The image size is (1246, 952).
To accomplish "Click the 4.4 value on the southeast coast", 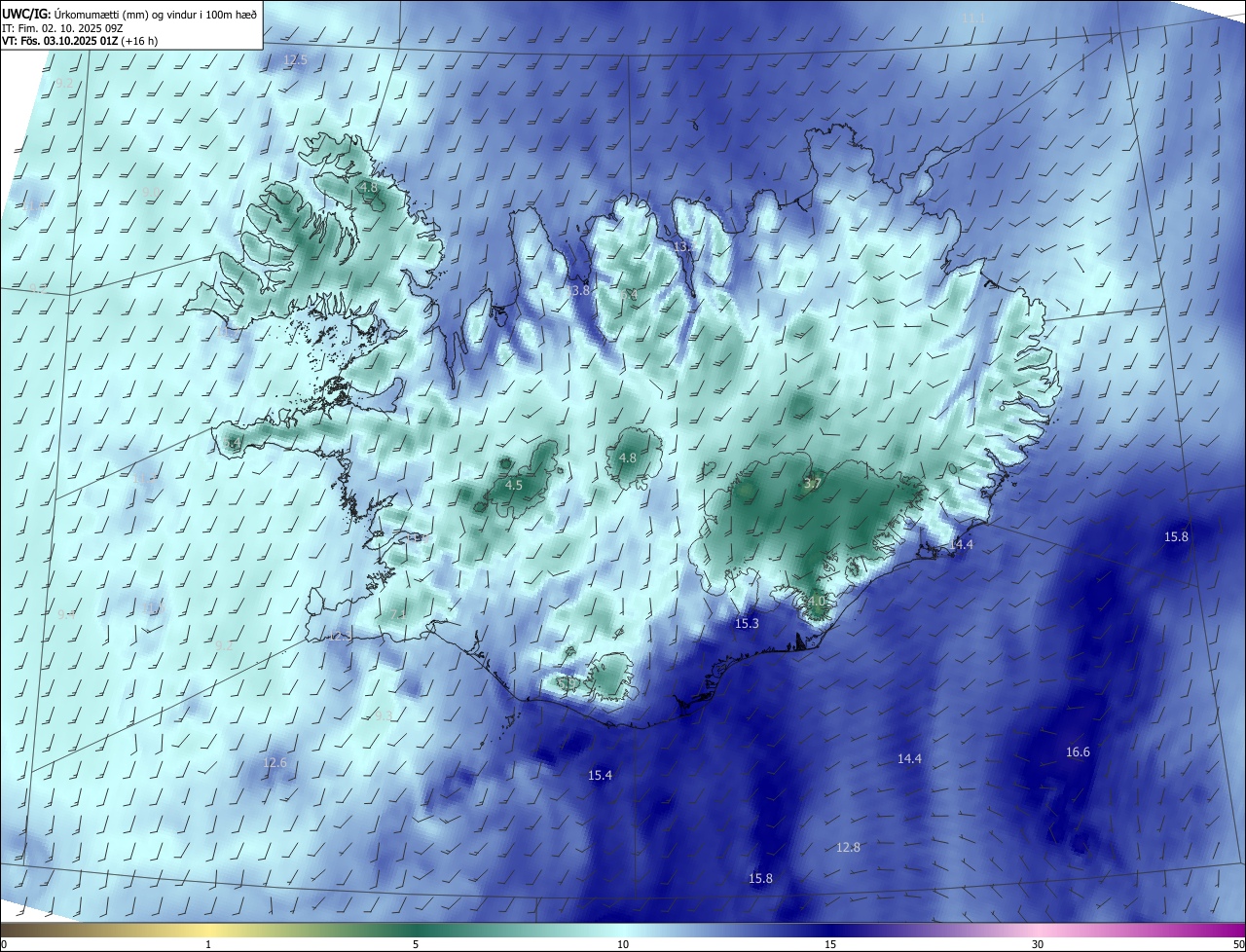I will (964, 545).
